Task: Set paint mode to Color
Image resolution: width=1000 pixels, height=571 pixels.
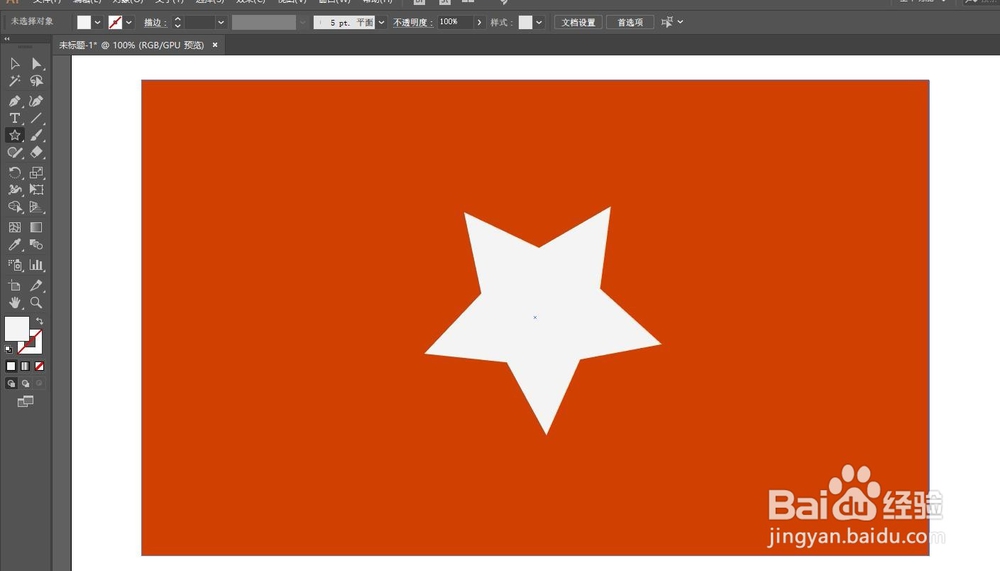Action: click(x=11, y=366)
